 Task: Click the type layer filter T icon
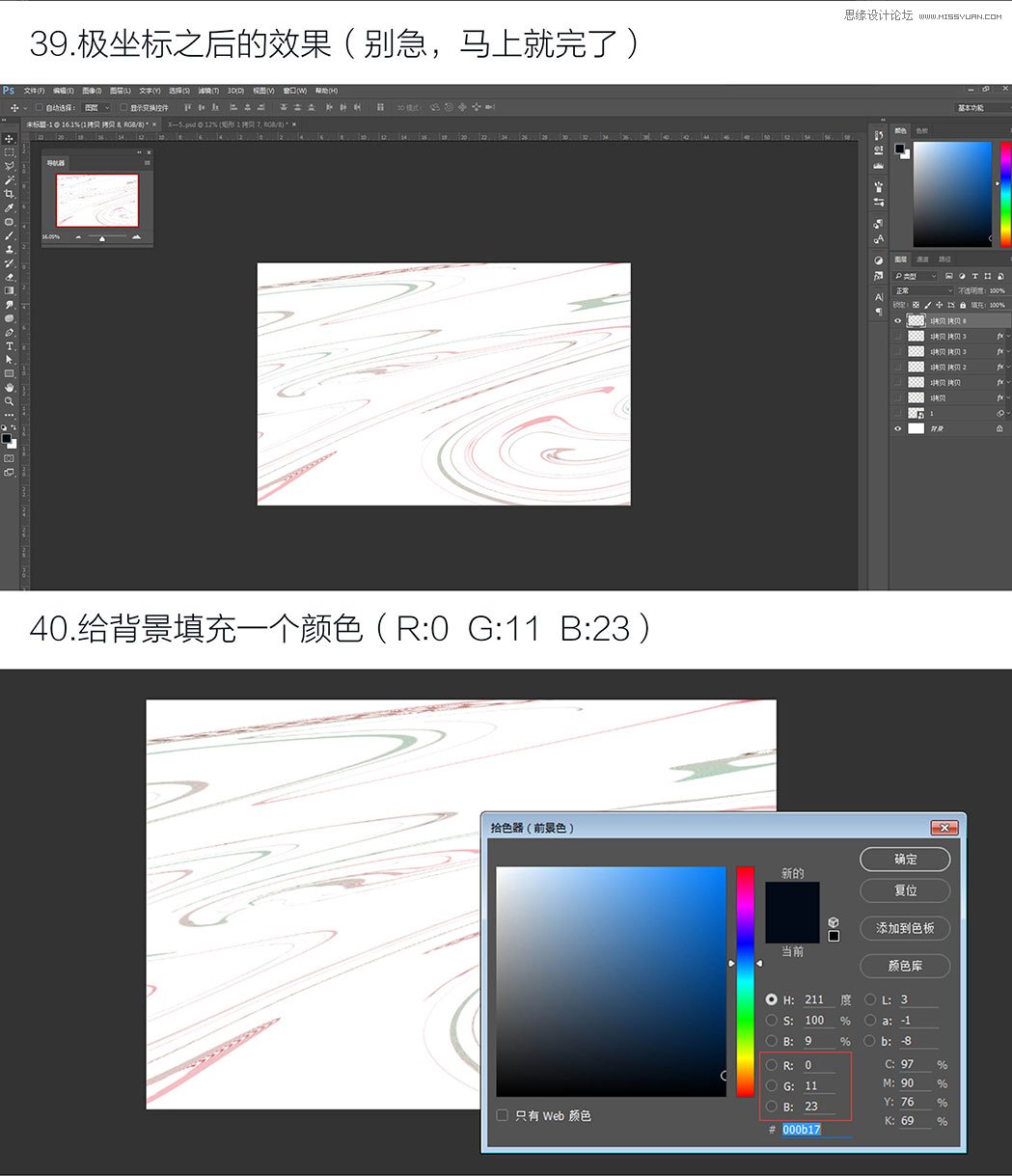click(974, 276)
